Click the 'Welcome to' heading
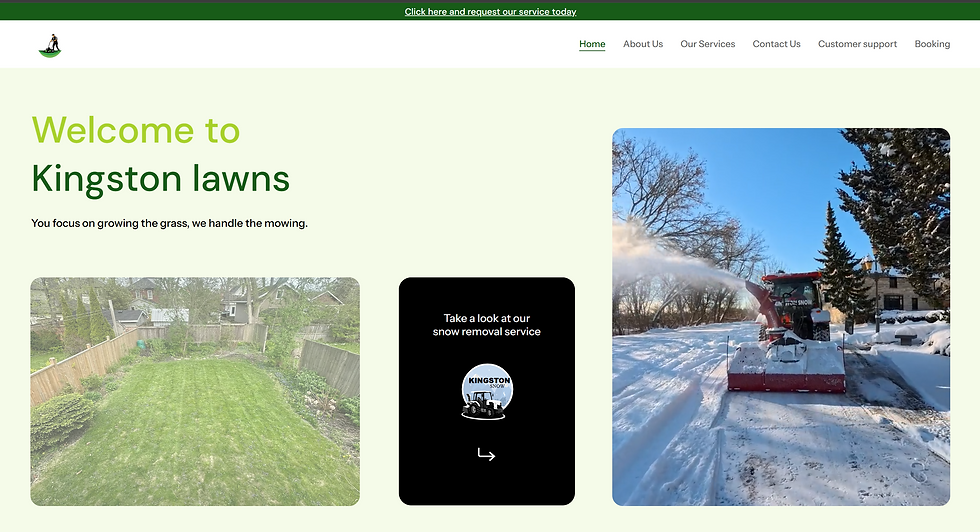The width and height of the screenshot is (980, 532). (x=136, y=130)
